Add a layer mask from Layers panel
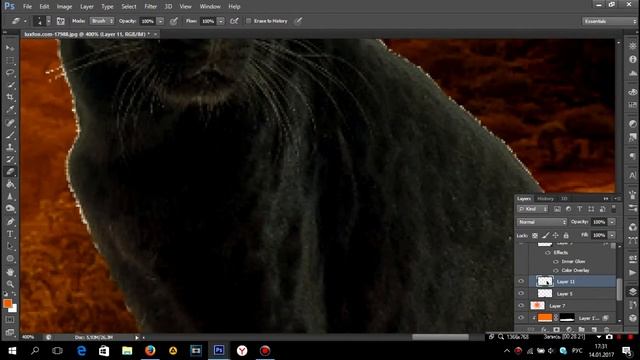Image resolution: width=640 pixels, height=360 pixels. click(x=556, y=329)
